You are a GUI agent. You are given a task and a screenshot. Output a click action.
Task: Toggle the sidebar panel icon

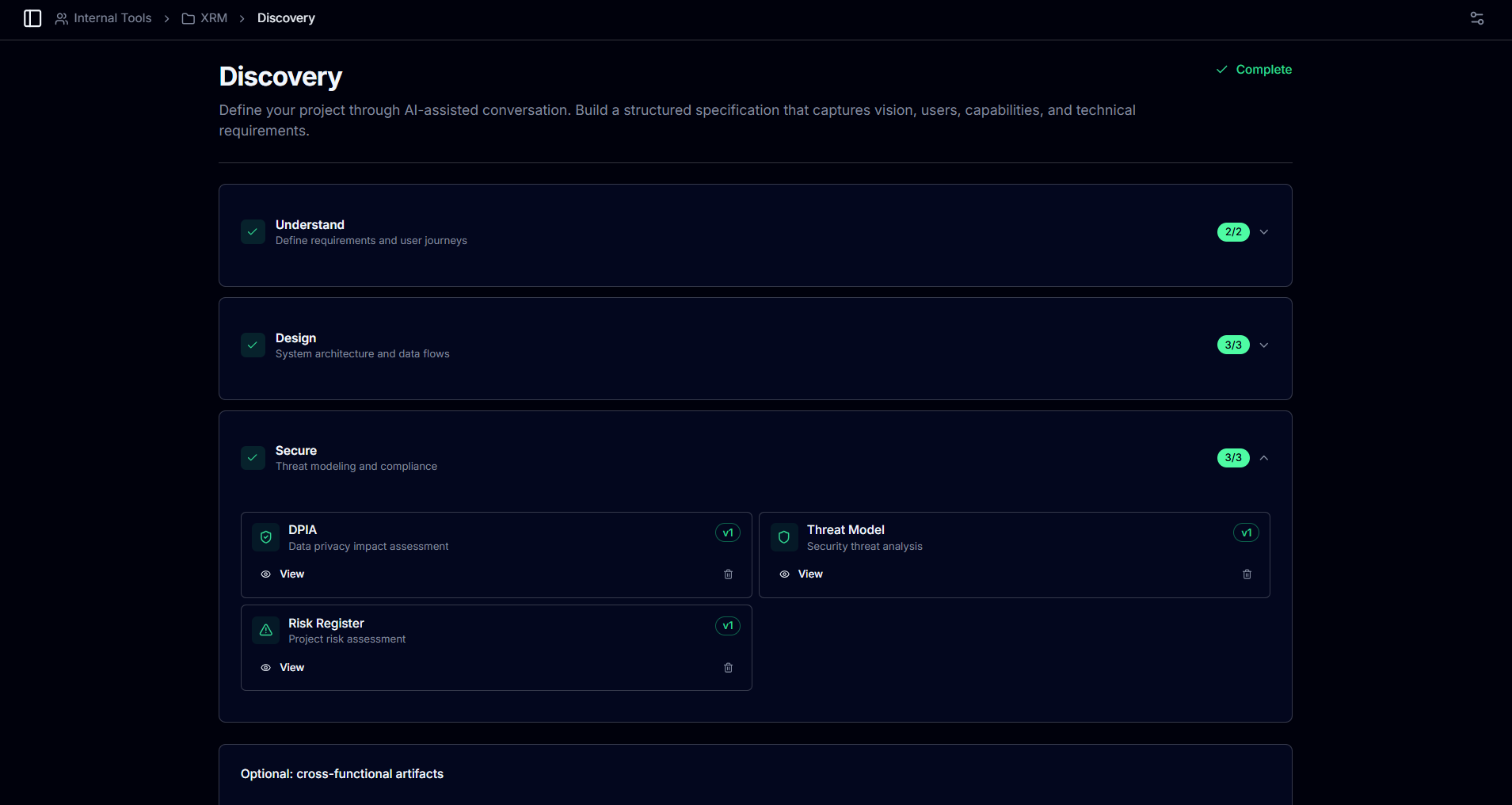32,18
